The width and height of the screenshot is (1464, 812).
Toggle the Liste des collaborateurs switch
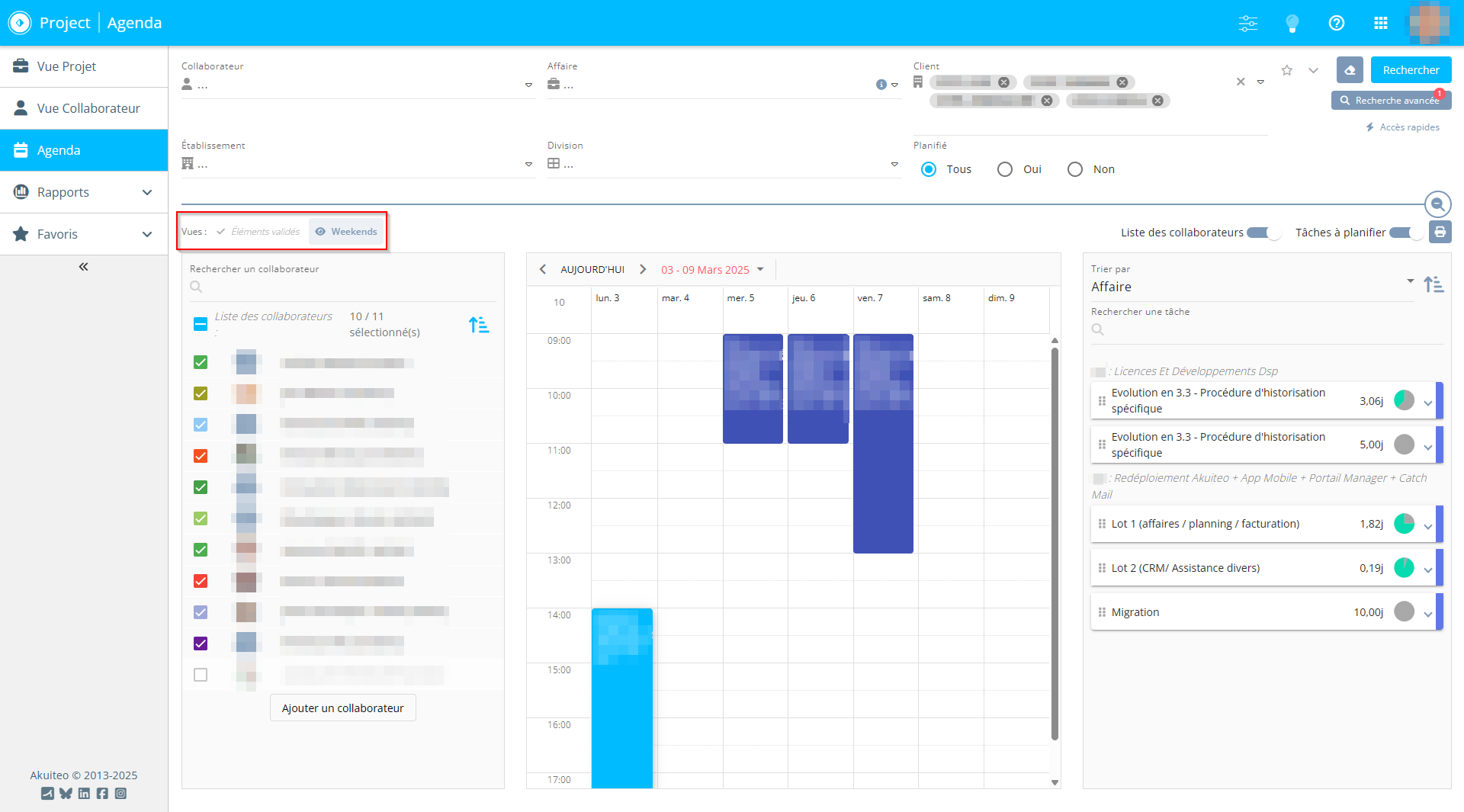(x=1263, y=233)
